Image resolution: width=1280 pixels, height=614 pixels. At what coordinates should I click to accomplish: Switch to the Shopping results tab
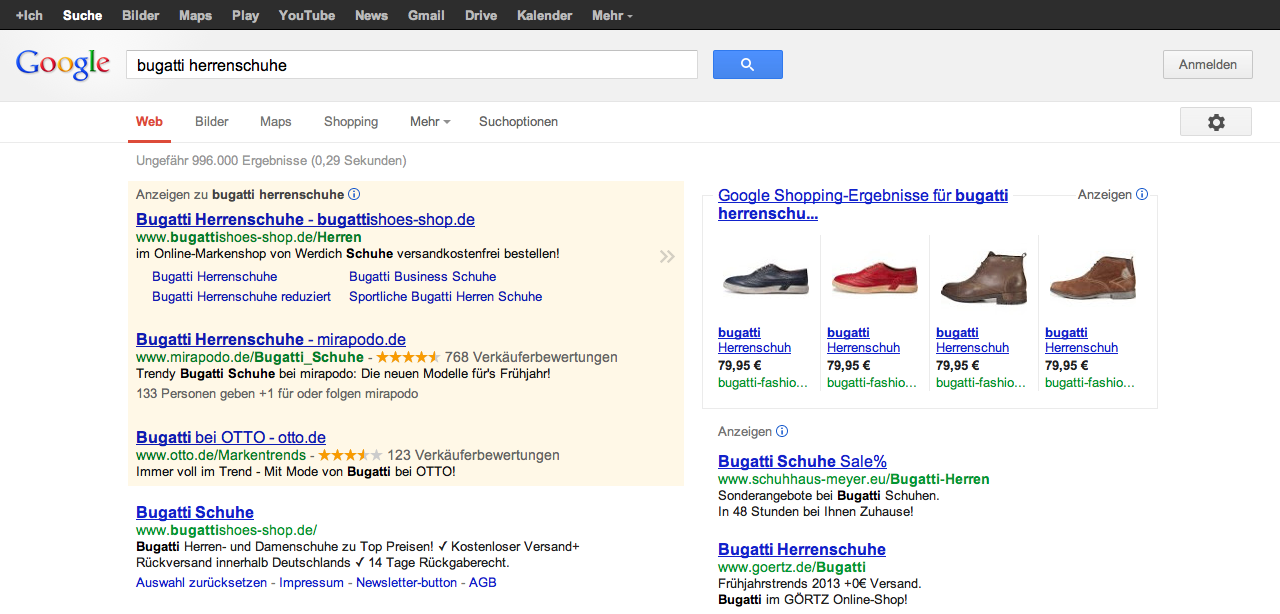351,122
